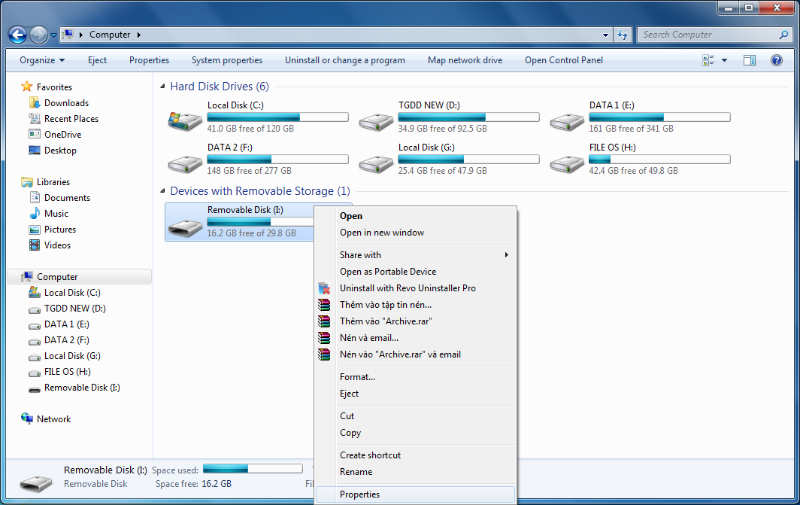Click the OneDrive sidebar item
800x505 pixels.
point(62,135)
